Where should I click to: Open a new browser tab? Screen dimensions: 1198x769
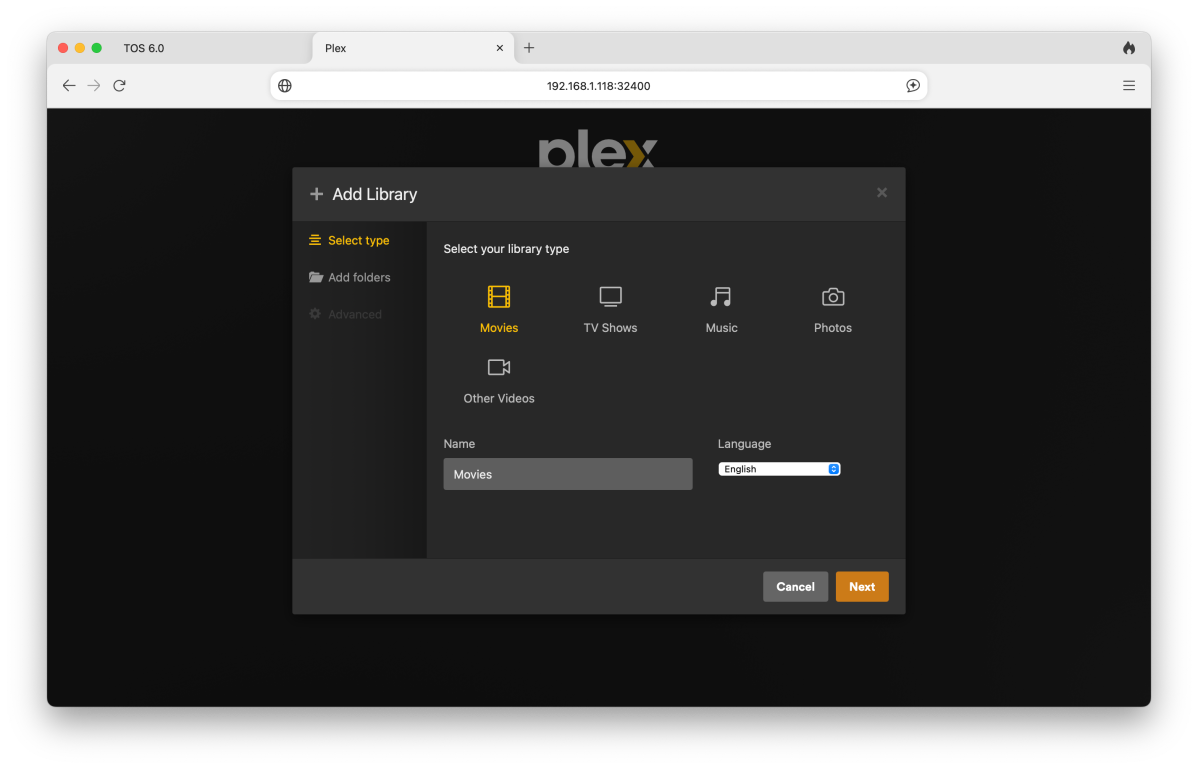pos(529,48)
